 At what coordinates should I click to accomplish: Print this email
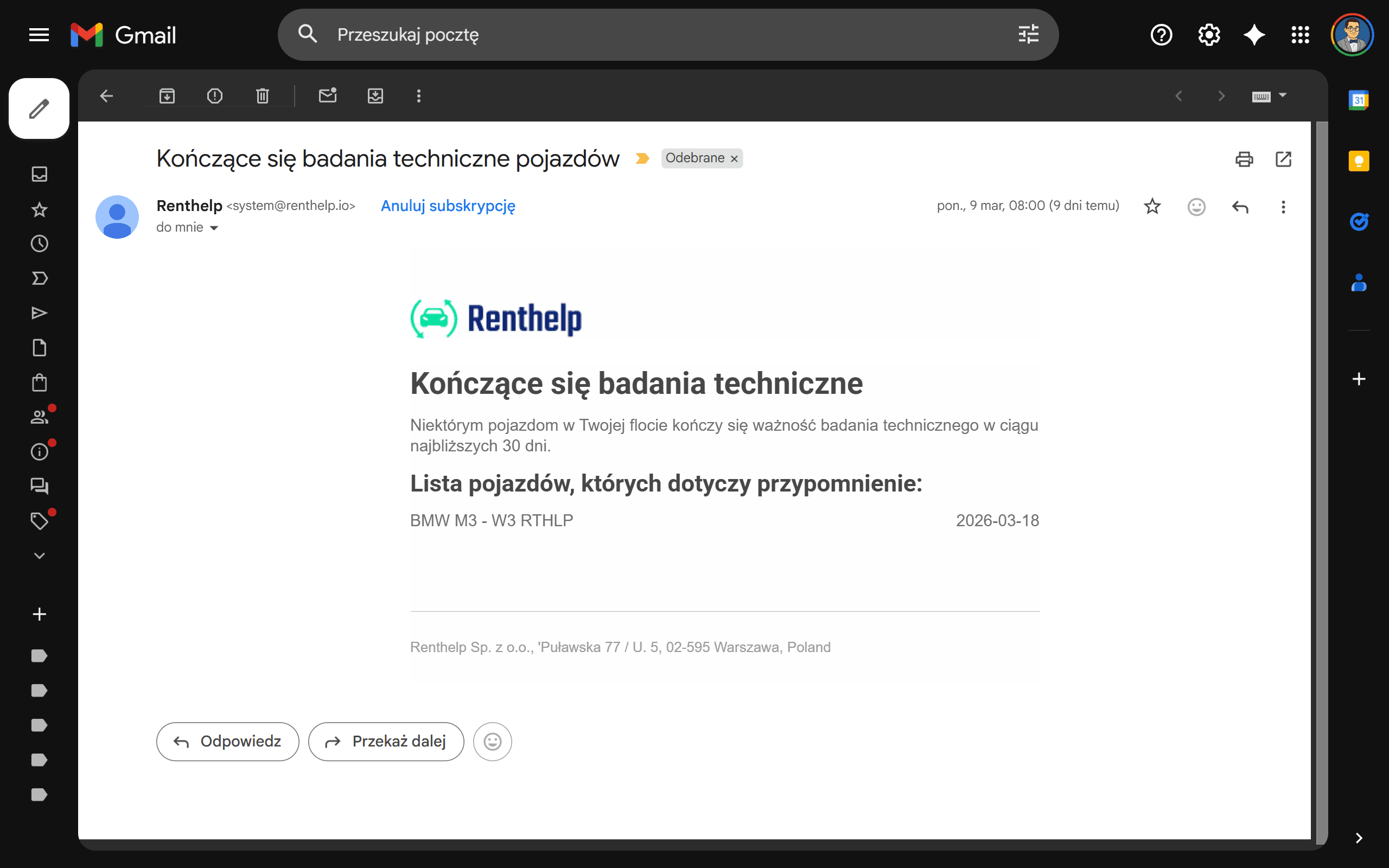[x=1244, y=159]
